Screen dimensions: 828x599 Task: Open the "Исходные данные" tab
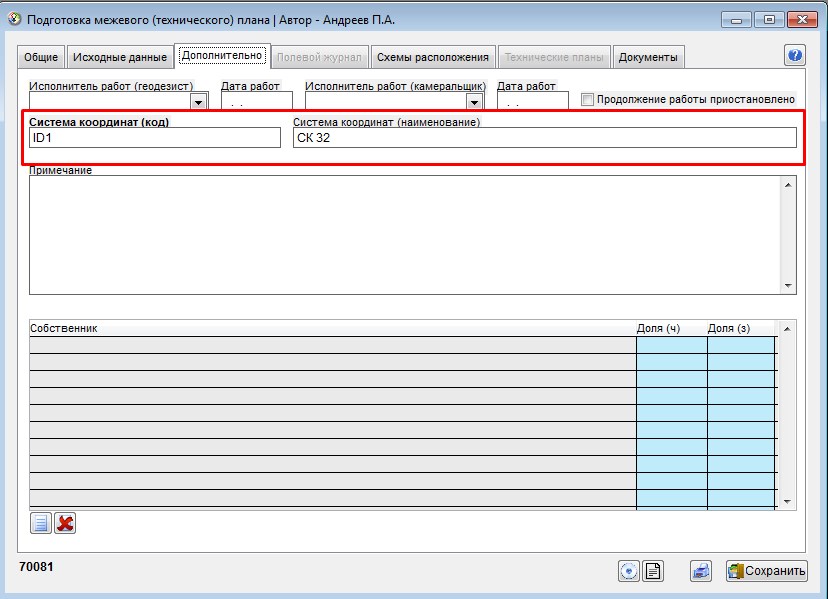coord(120,57)
